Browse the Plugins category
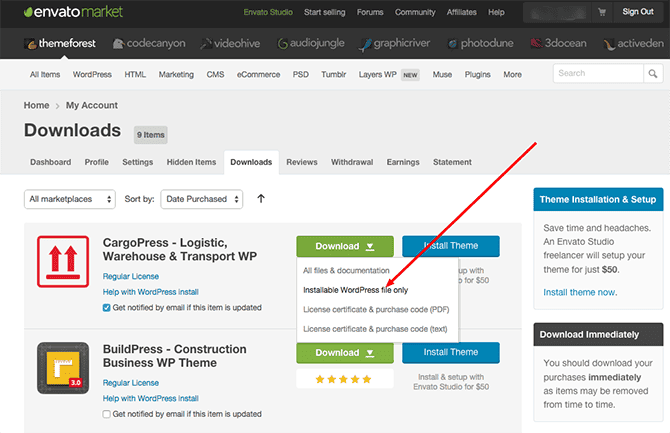 (x=478, y=74)
